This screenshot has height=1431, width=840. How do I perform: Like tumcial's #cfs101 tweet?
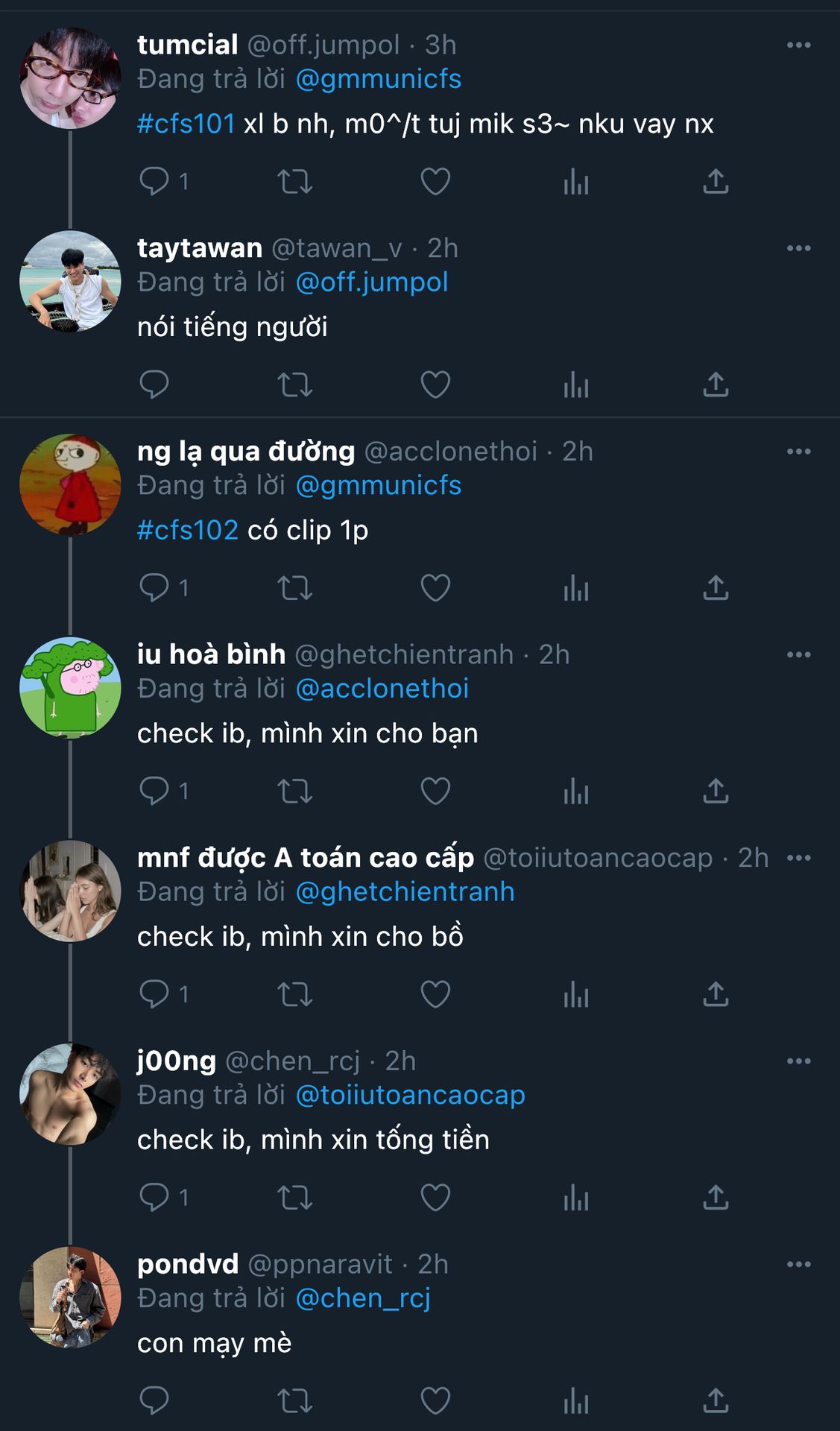435,181
